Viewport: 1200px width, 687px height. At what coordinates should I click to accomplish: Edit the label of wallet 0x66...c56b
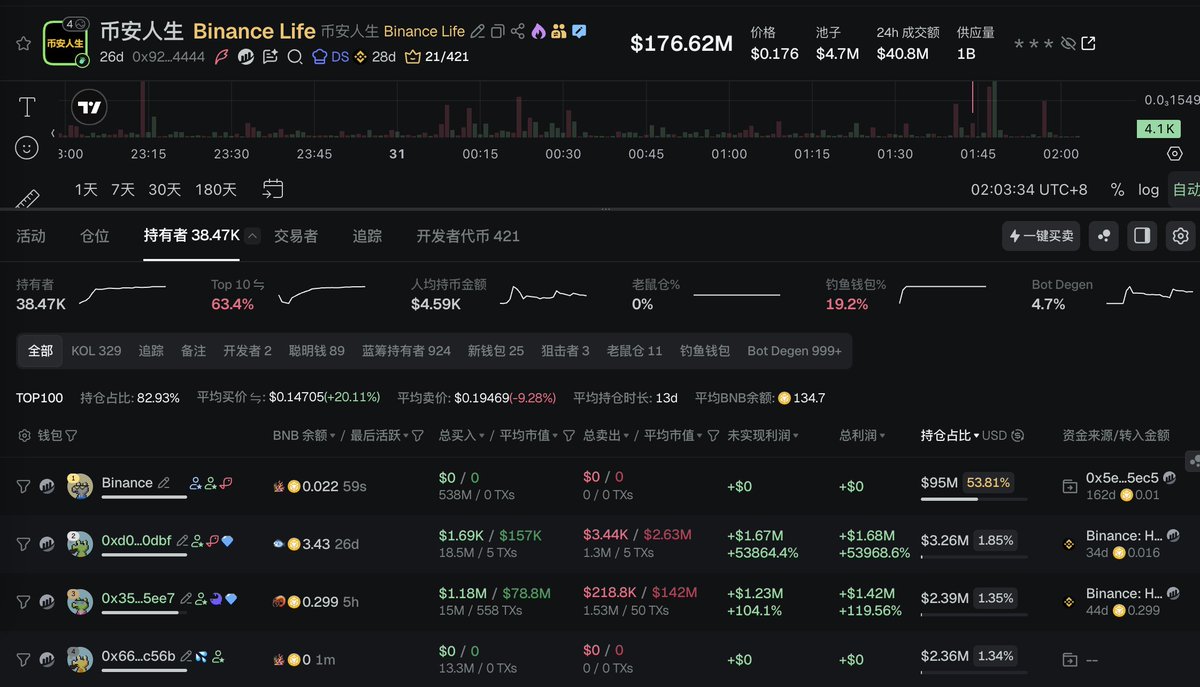[x=185, y=657]
